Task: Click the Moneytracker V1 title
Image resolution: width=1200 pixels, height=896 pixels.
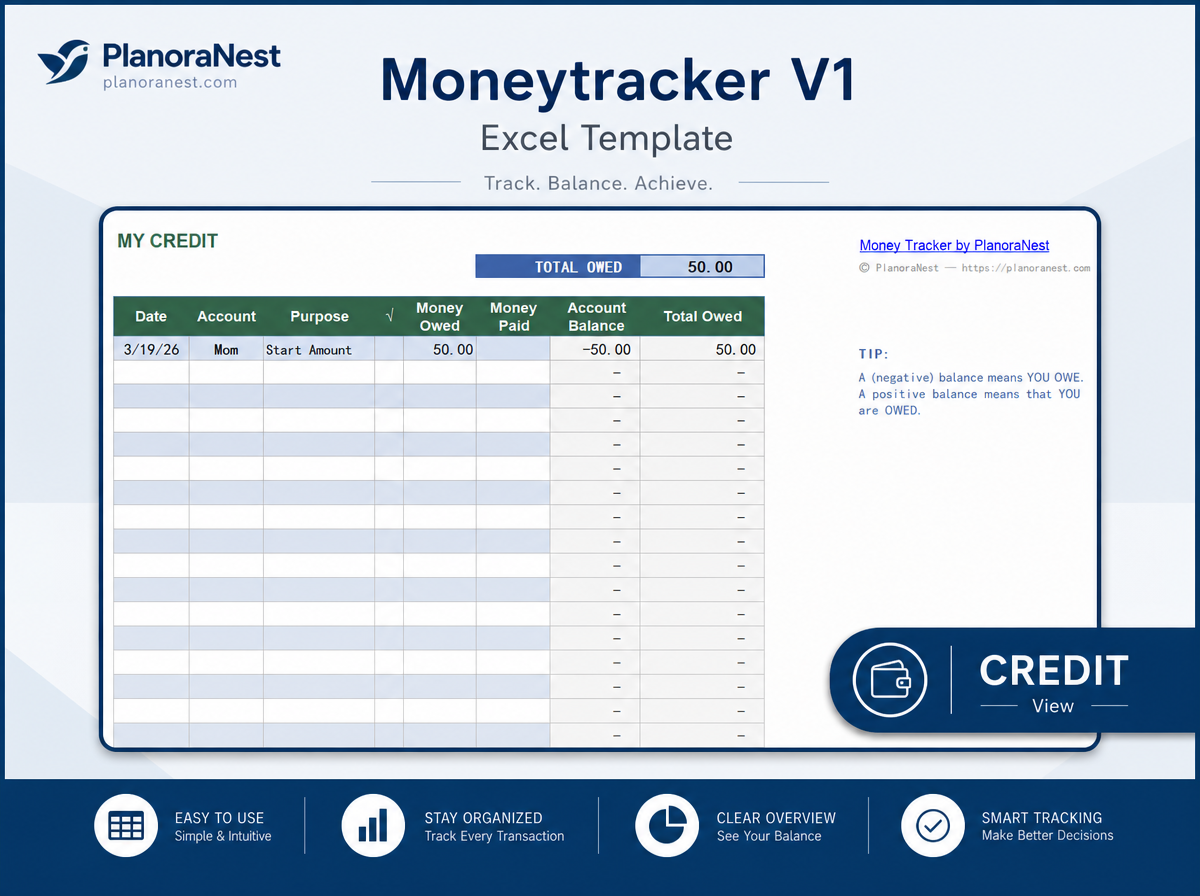Action: point(619,81)
